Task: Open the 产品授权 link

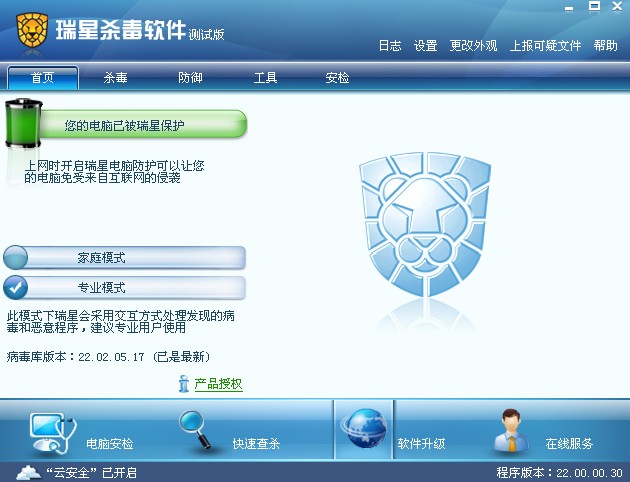Action: point(219,384)
